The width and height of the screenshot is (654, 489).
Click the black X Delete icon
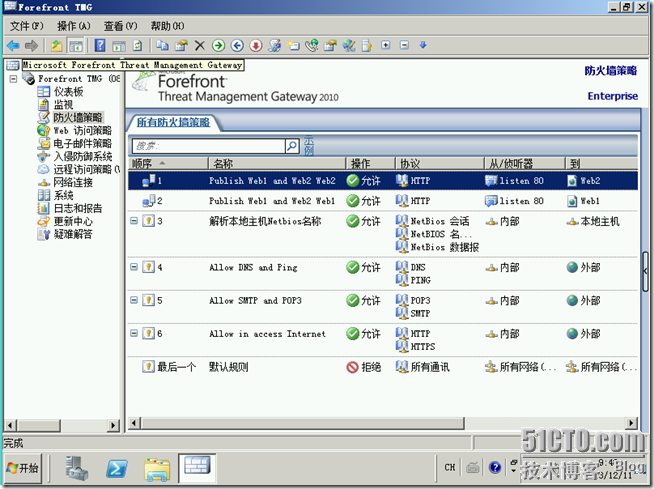click(200, 45)
